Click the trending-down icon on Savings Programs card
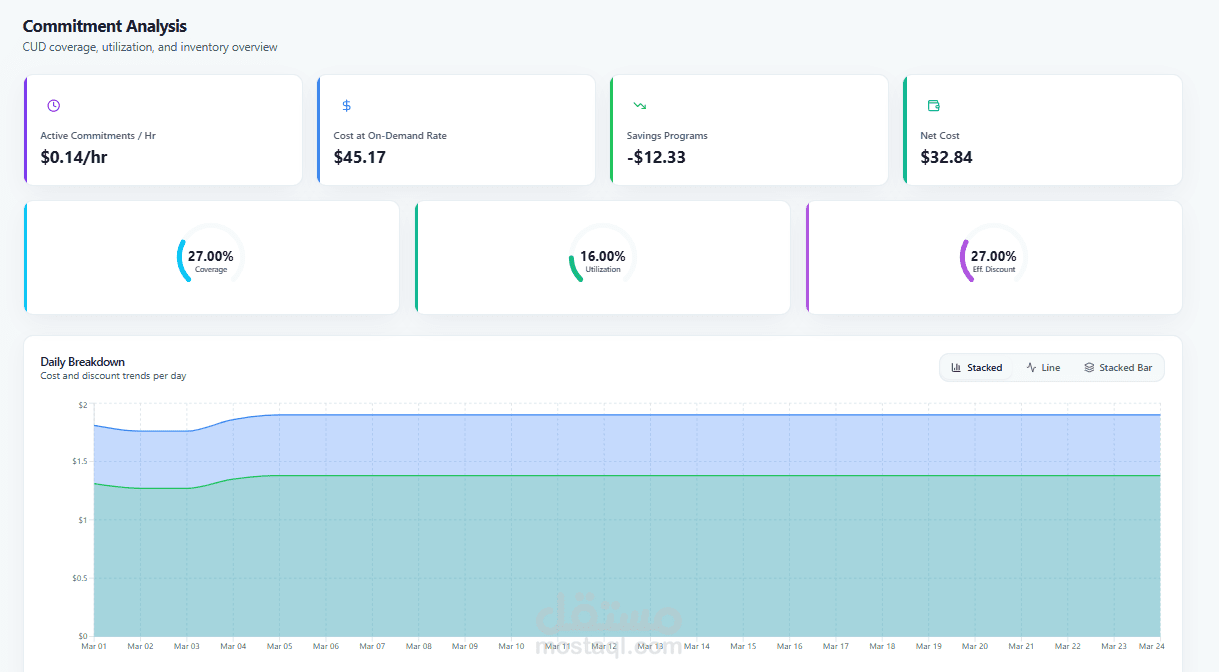Screen dimensions: 1219x672 pos(640,106)
